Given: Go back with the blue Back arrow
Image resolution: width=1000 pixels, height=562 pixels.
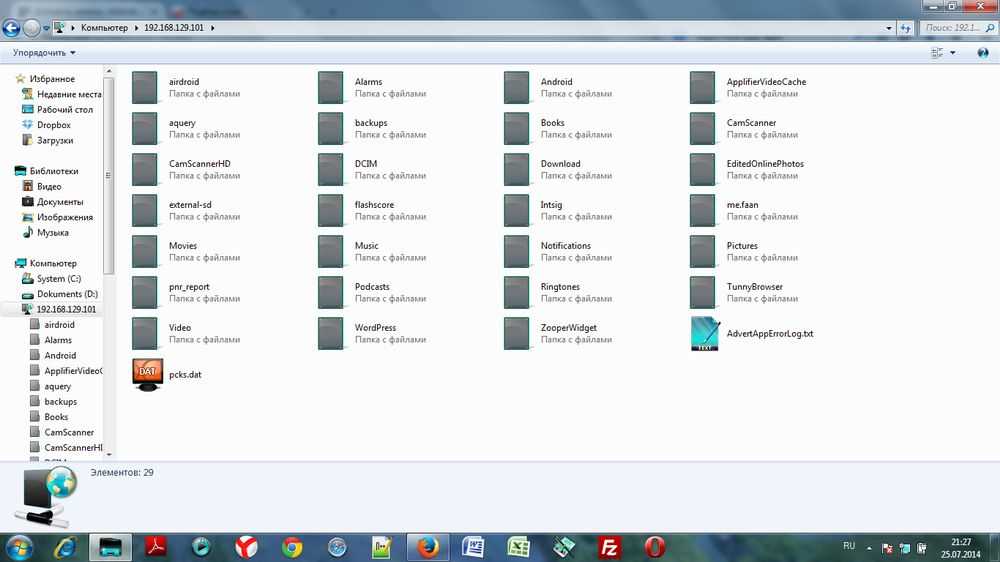Looking at the screenshot, I should coord(11,28).
